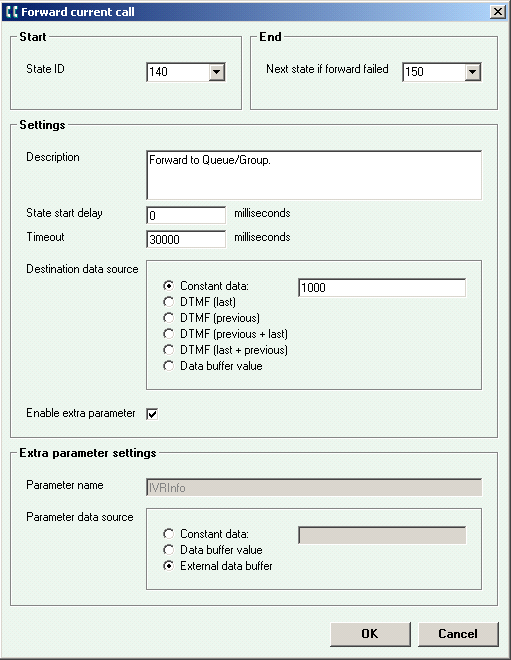Click the Timeout milliseconds field

[186, 239]
